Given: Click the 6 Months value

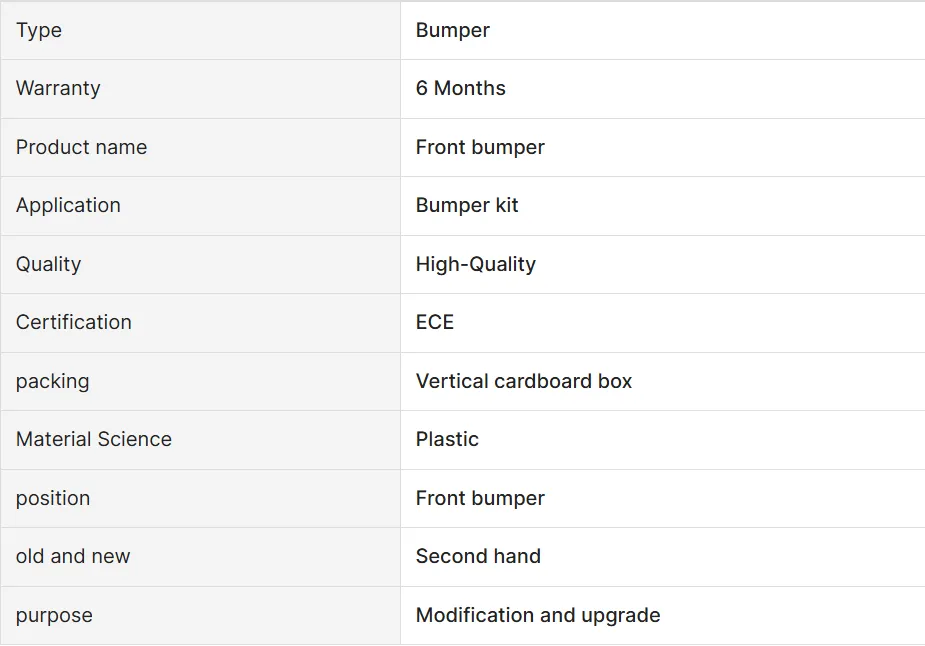Looking at the screenshot, I should click(x=460, y=88).
